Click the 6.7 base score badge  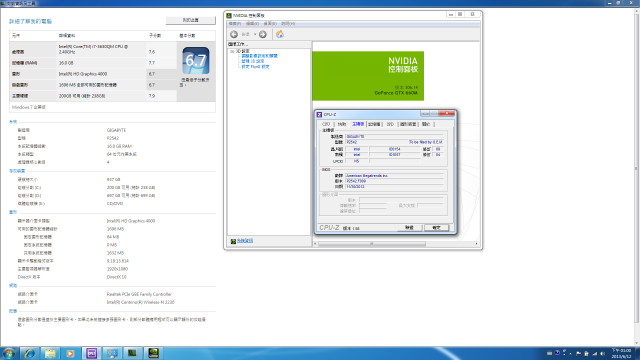(x=196, y=60)
